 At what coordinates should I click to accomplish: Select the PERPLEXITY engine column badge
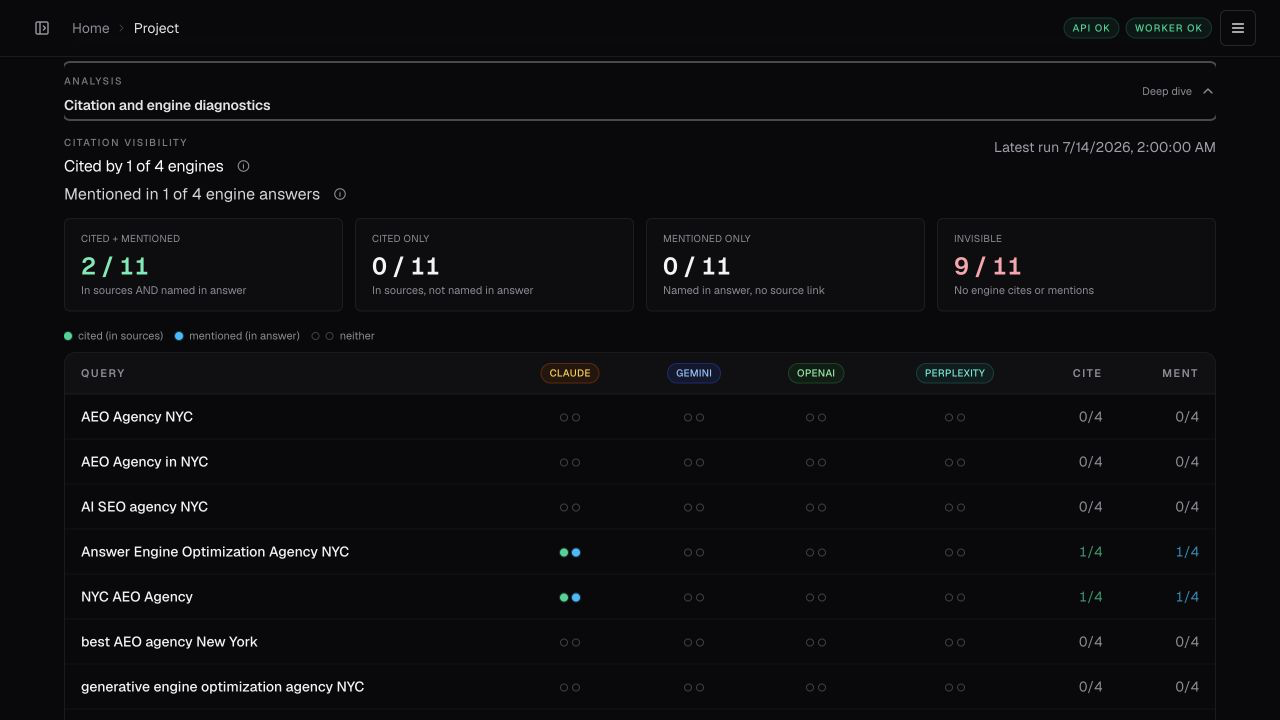955,373
